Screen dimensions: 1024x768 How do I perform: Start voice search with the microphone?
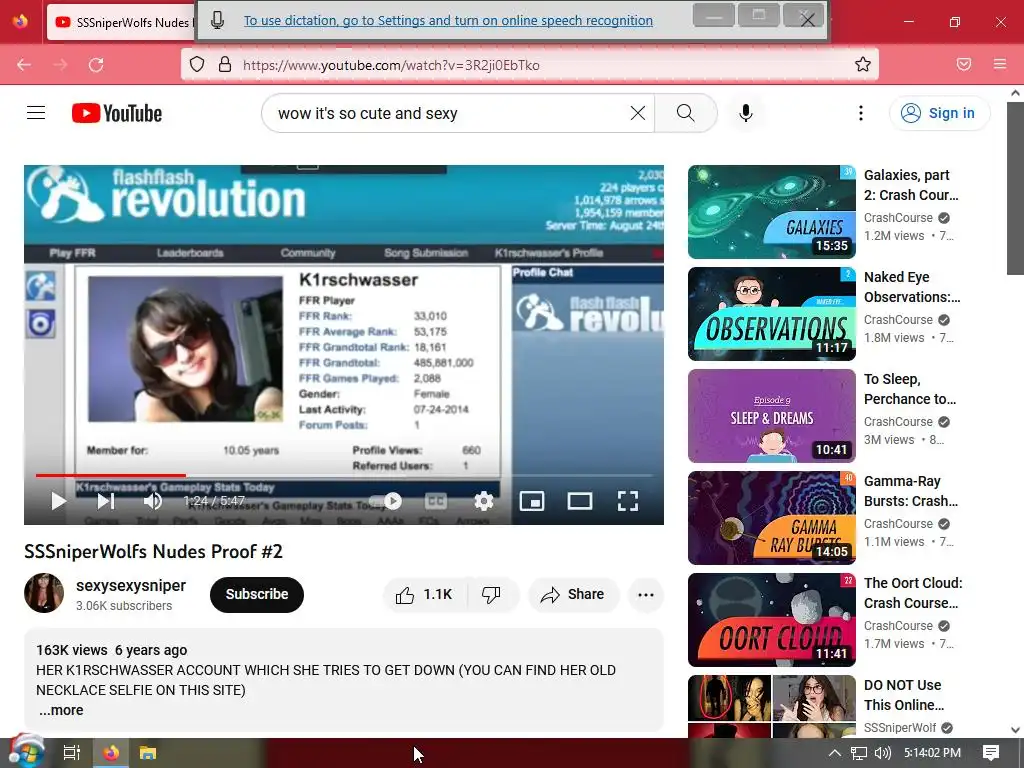point(746,113)
